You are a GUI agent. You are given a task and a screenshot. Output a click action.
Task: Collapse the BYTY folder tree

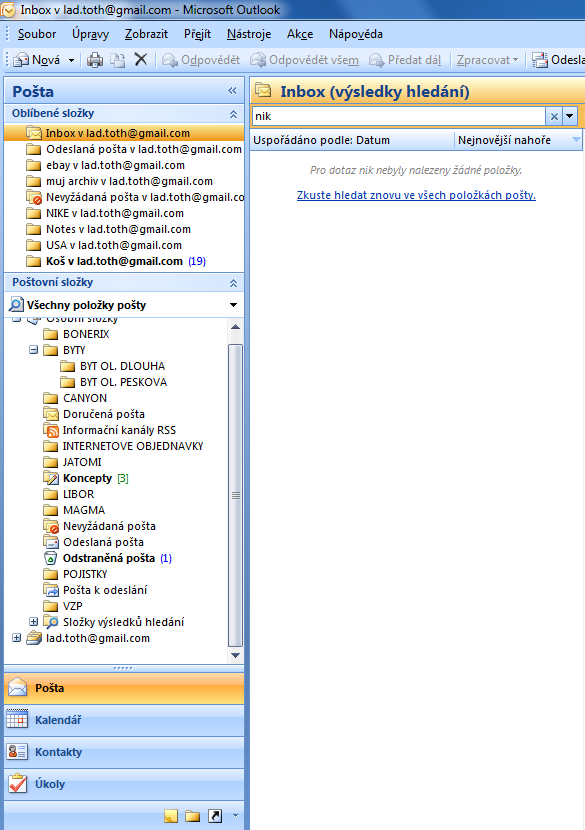pyautogui.click(x=33, y=350)
